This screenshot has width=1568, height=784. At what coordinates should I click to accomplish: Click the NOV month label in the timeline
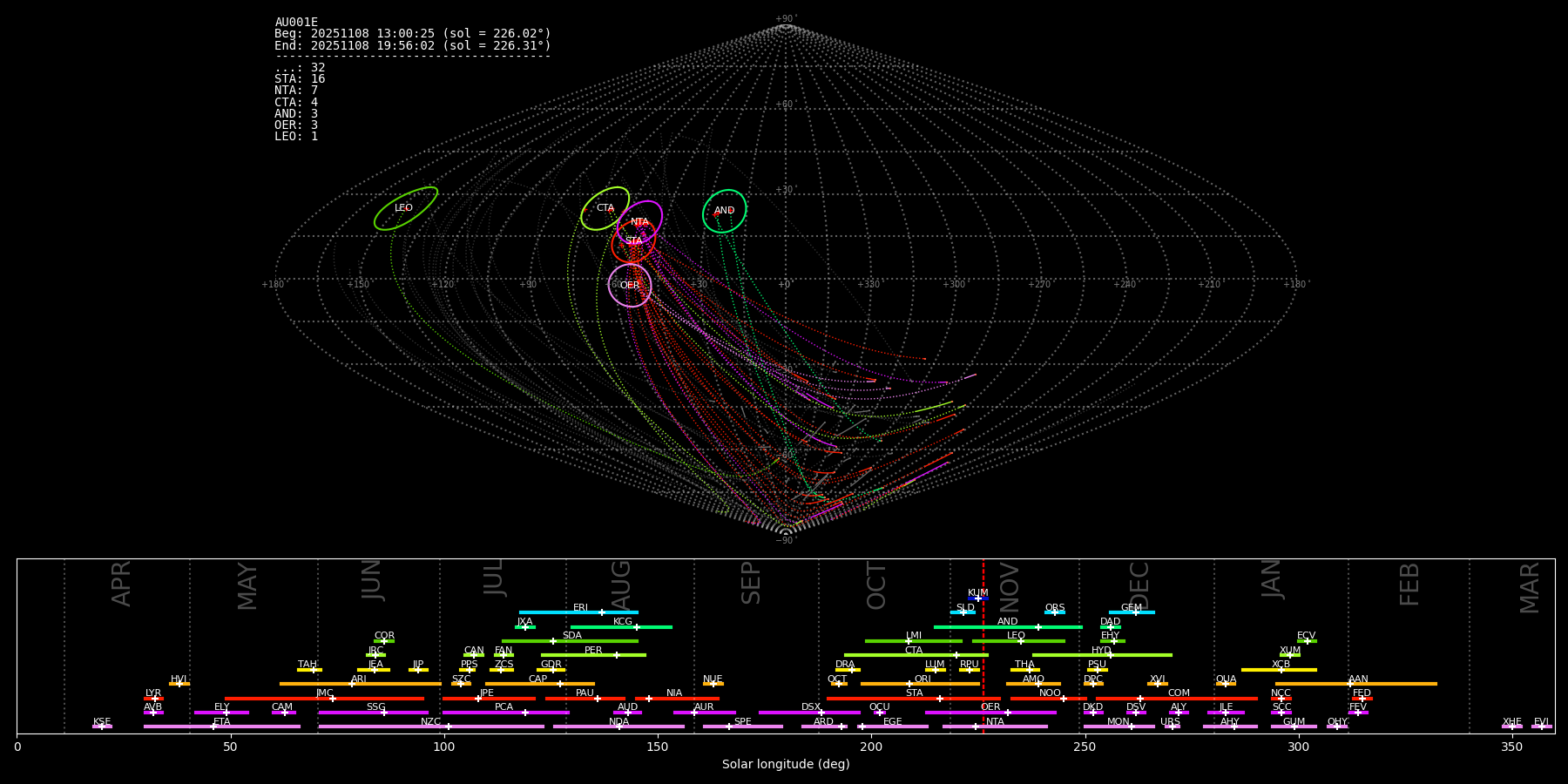(x=1010, y=587)
